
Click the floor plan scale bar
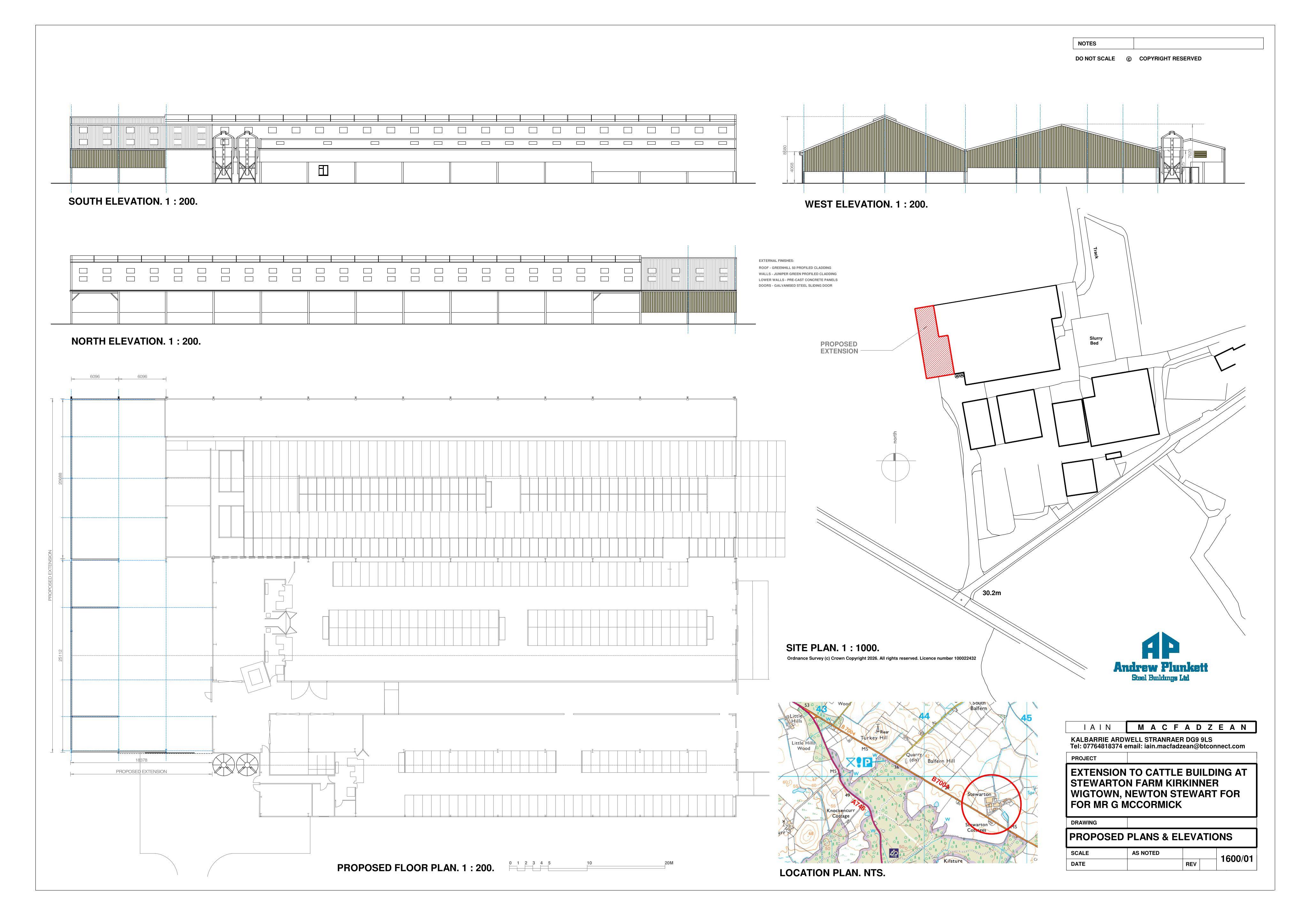pos(591,867)
